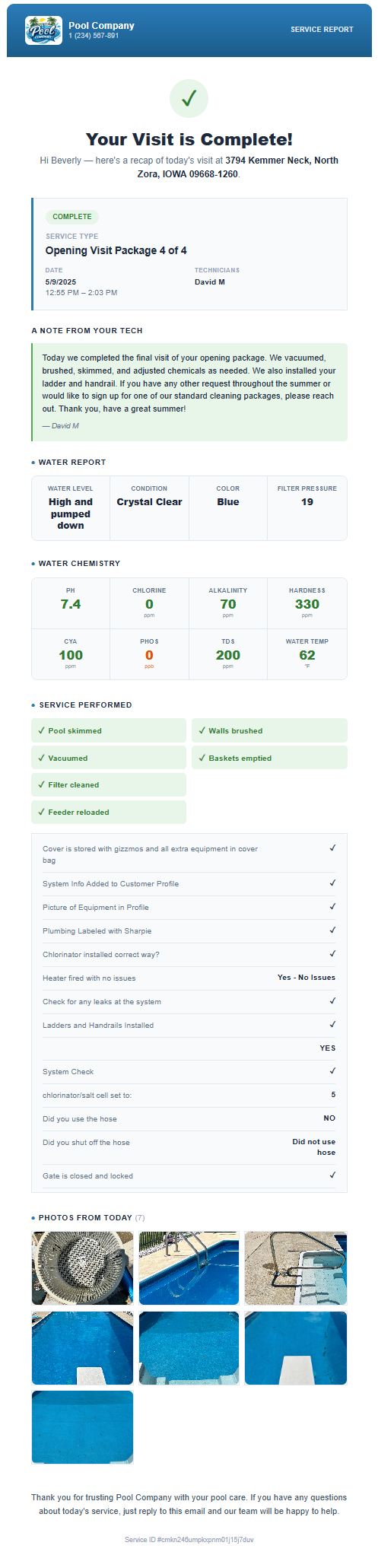378x1568 pixels.
Task: Click the COMPLETE status badge
Action: (x=72, y=217)
